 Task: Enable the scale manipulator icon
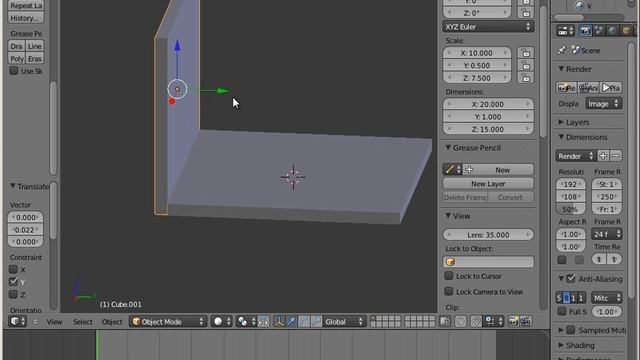tap(317, 322)
